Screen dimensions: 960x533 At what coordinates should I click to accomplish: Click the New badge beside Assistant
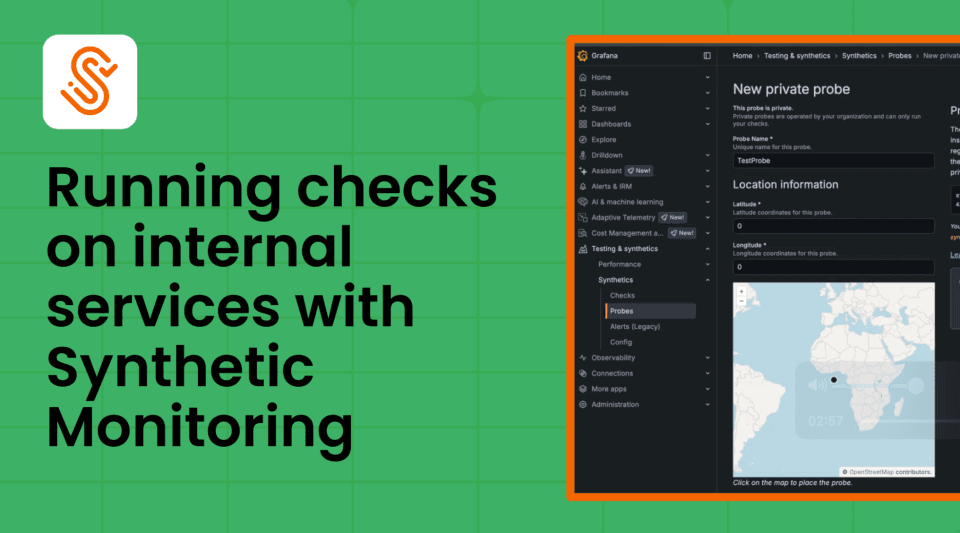(x=639, y=171)
